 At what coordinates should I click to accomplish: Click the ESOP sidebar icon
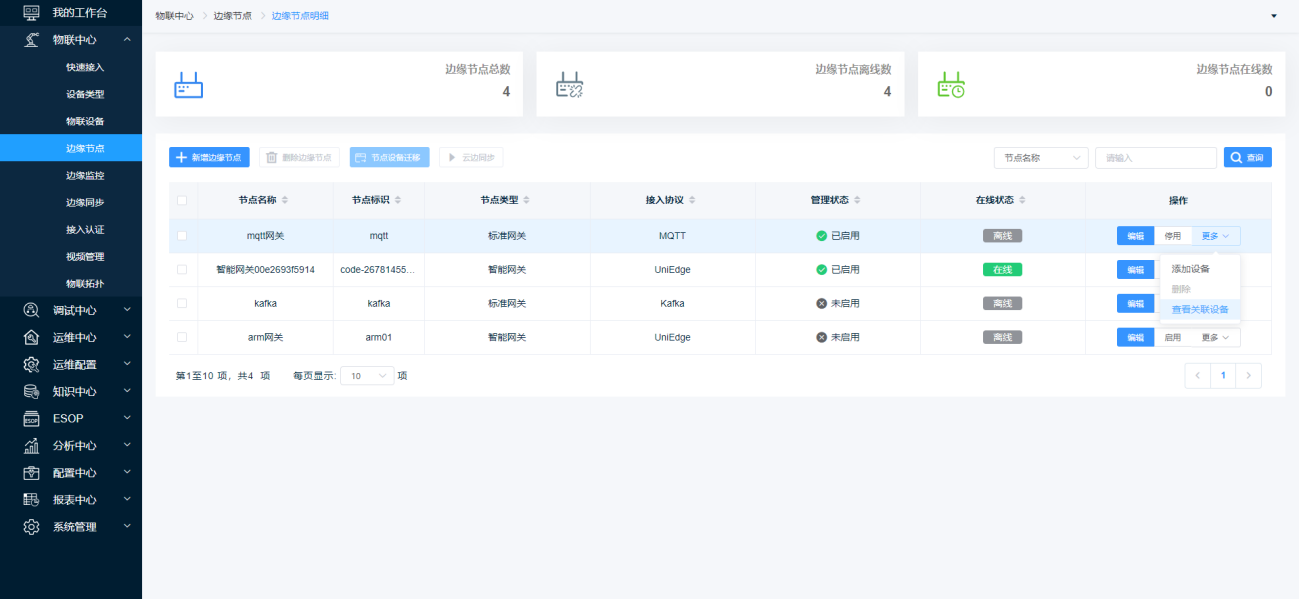pyautogui.click(x=31, y=418)
